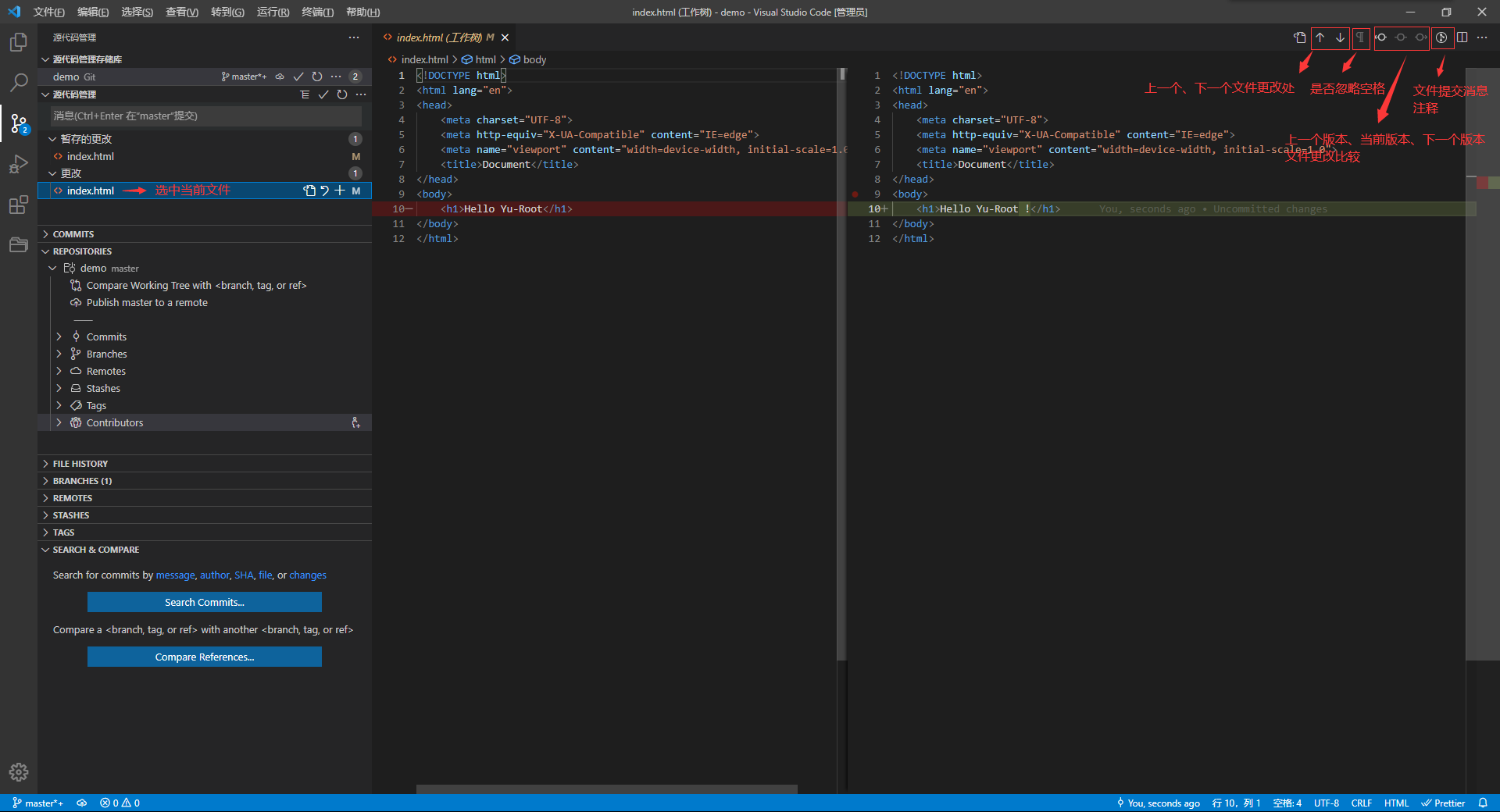1500x812 pixels.
Task: Commit via checkmark in 源代码管理 section header
Action: [x=323, y=94]
